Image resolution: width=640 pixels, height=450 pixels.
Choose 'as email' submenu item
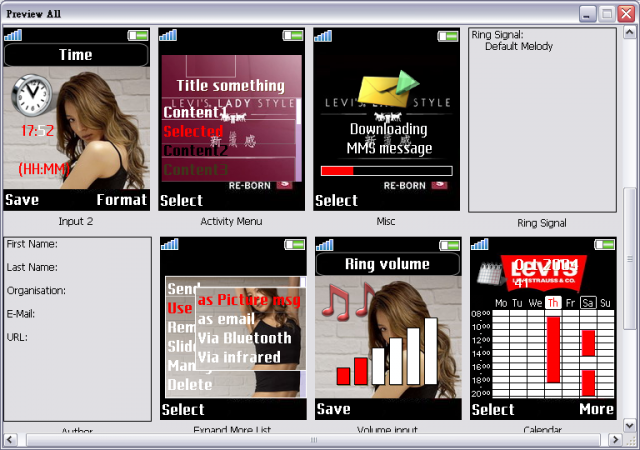(226, 319)
